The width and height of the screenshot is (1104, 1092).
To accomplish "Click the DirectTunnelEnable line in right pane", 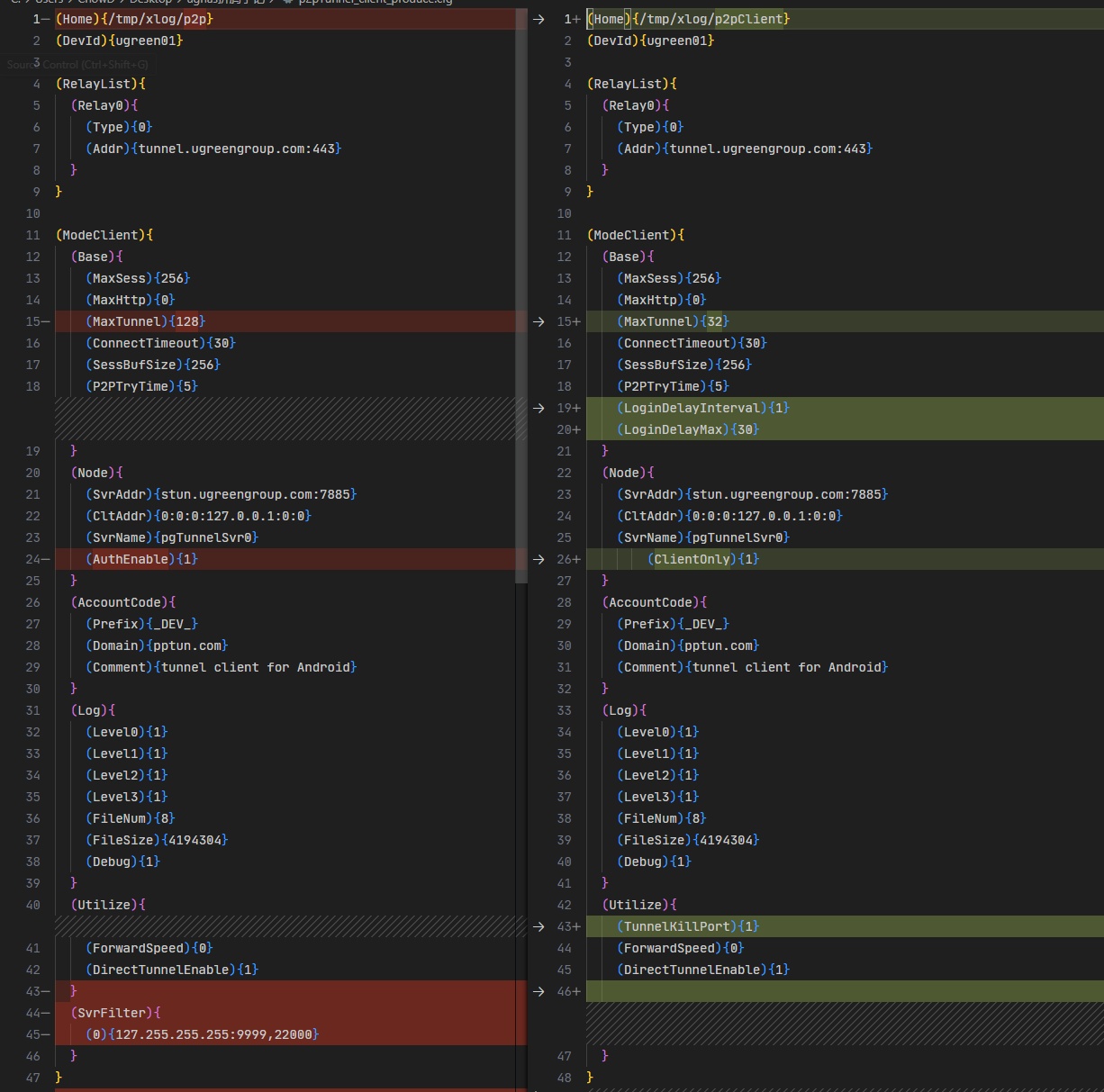I will pyautogui.click(x=703, y=970).
